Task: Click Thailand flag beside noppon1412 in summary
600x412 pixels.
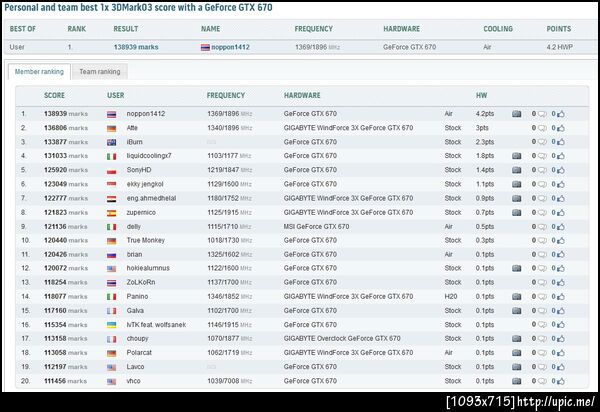Action: point(205,47)
